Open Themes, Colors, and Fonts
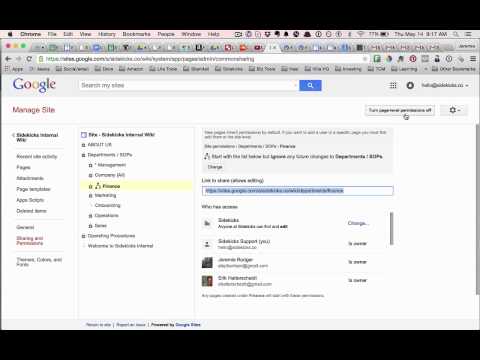 pos(39,262)
